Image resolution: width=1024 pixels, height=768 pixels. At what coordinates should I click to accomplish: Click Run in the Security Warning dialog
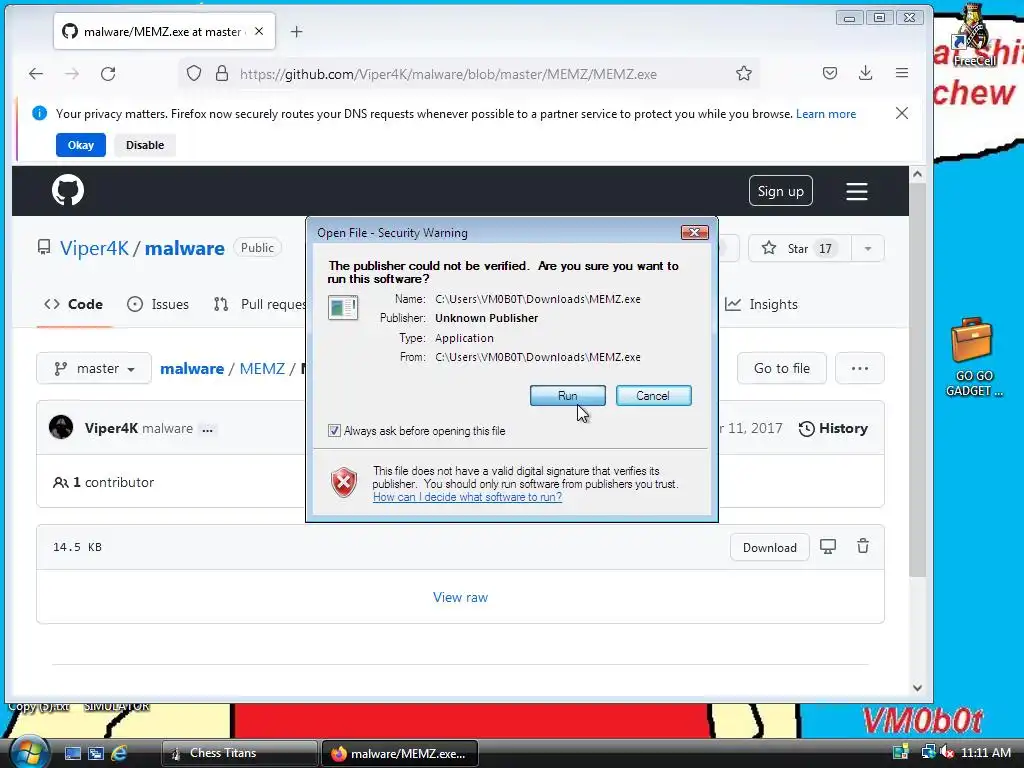[x=568, y=396]
